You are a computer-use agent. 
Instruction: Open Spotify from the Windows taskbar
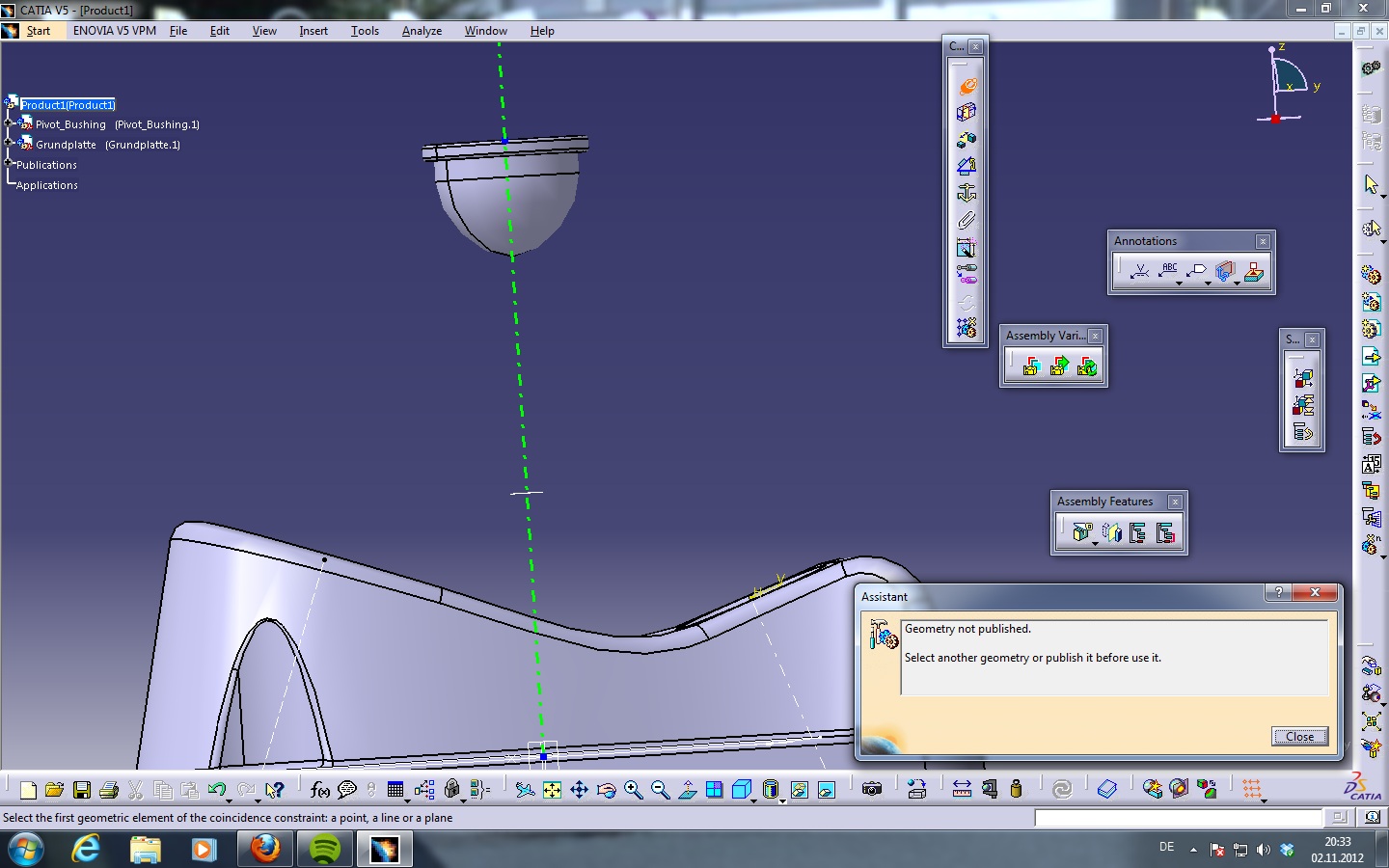click(x=324, y=849)
